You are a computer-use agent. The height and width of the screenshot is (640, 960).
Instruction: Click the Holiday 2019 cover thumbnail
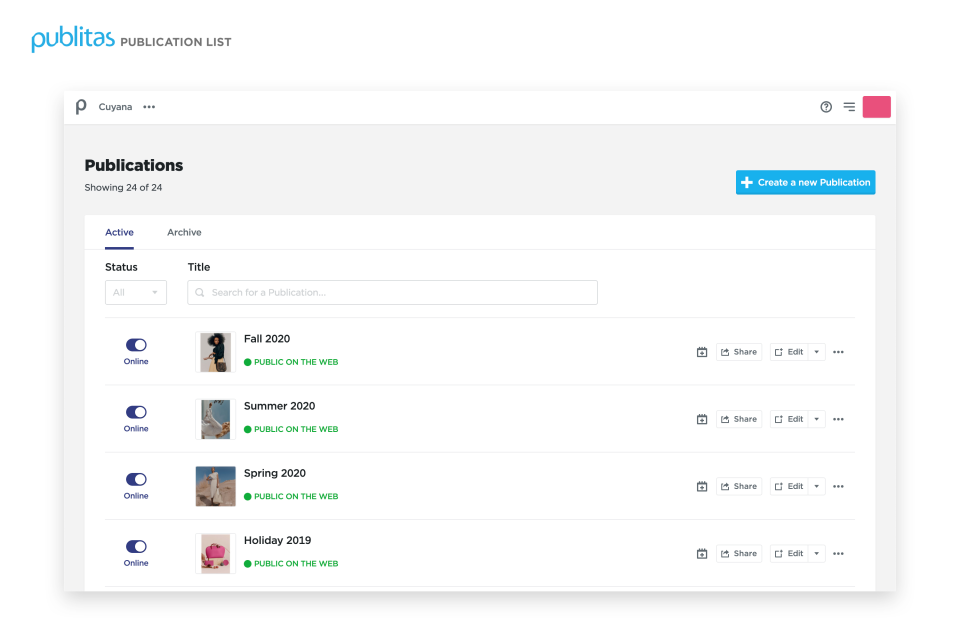(215, 553)
